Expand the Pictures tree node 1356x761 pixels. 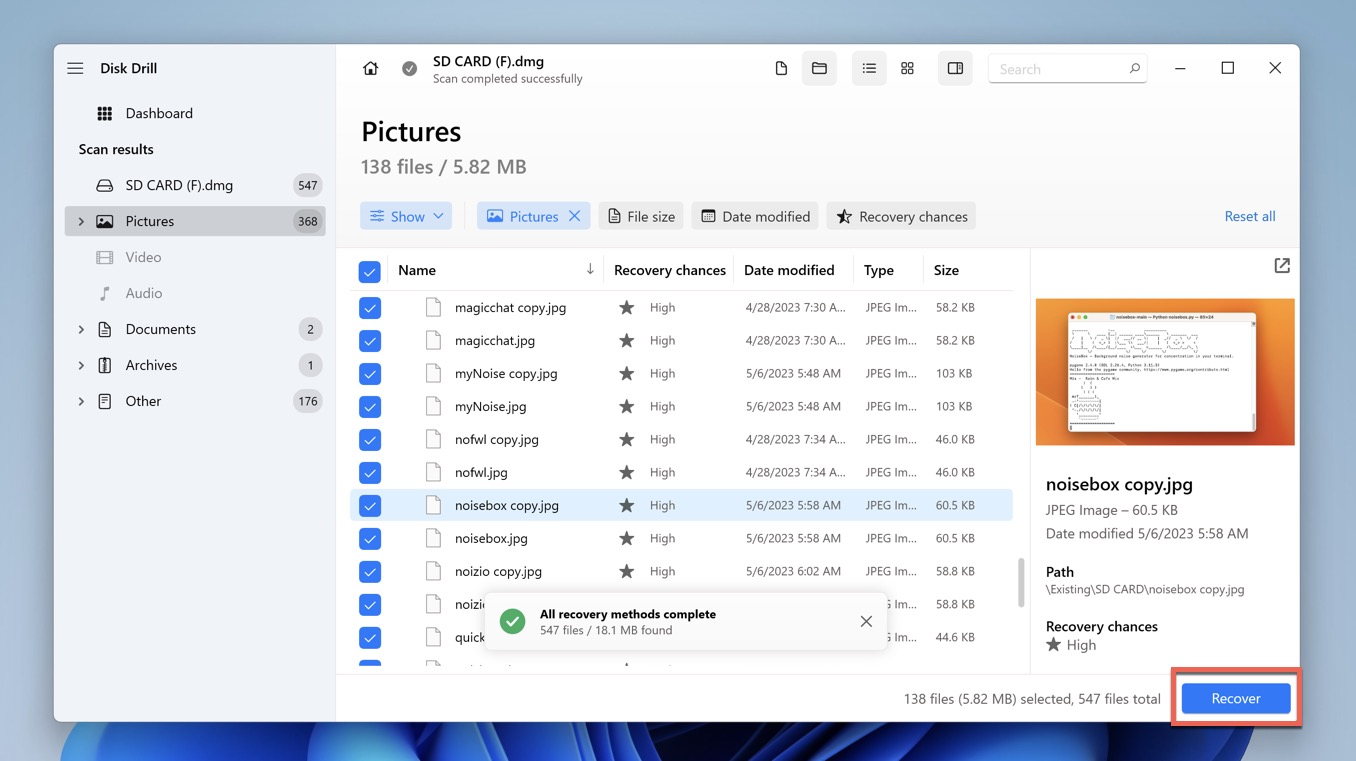(81, 221)
